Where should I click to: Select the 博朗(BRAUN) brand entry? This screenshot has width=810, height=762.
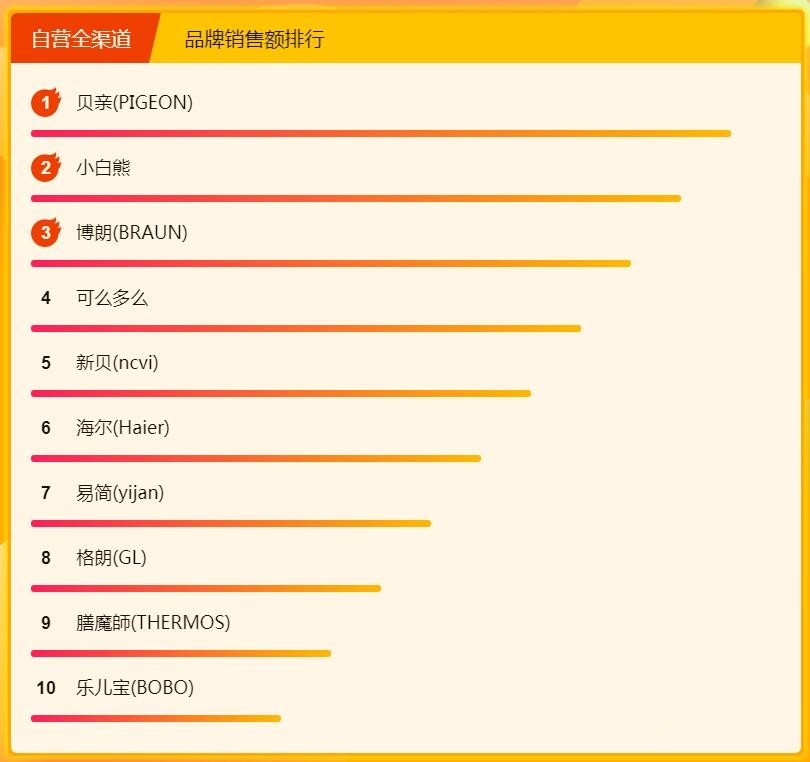pyautogui.click(x=132, y=232)
